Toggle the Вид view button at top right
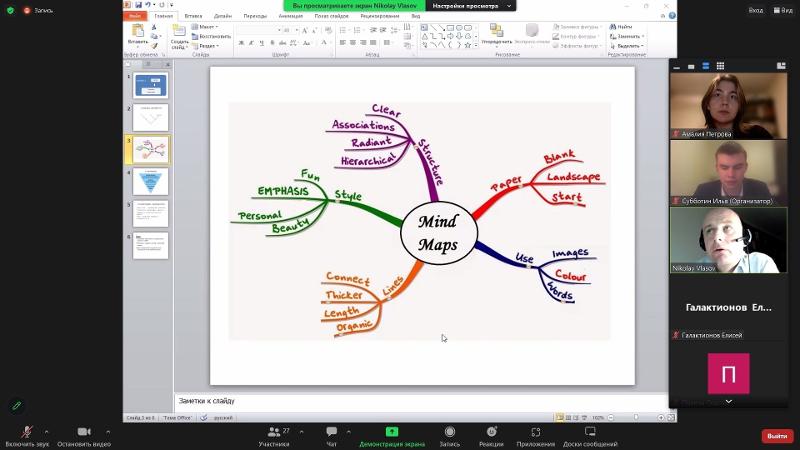Viewport: 800px width, 450px height. [782, 10]
